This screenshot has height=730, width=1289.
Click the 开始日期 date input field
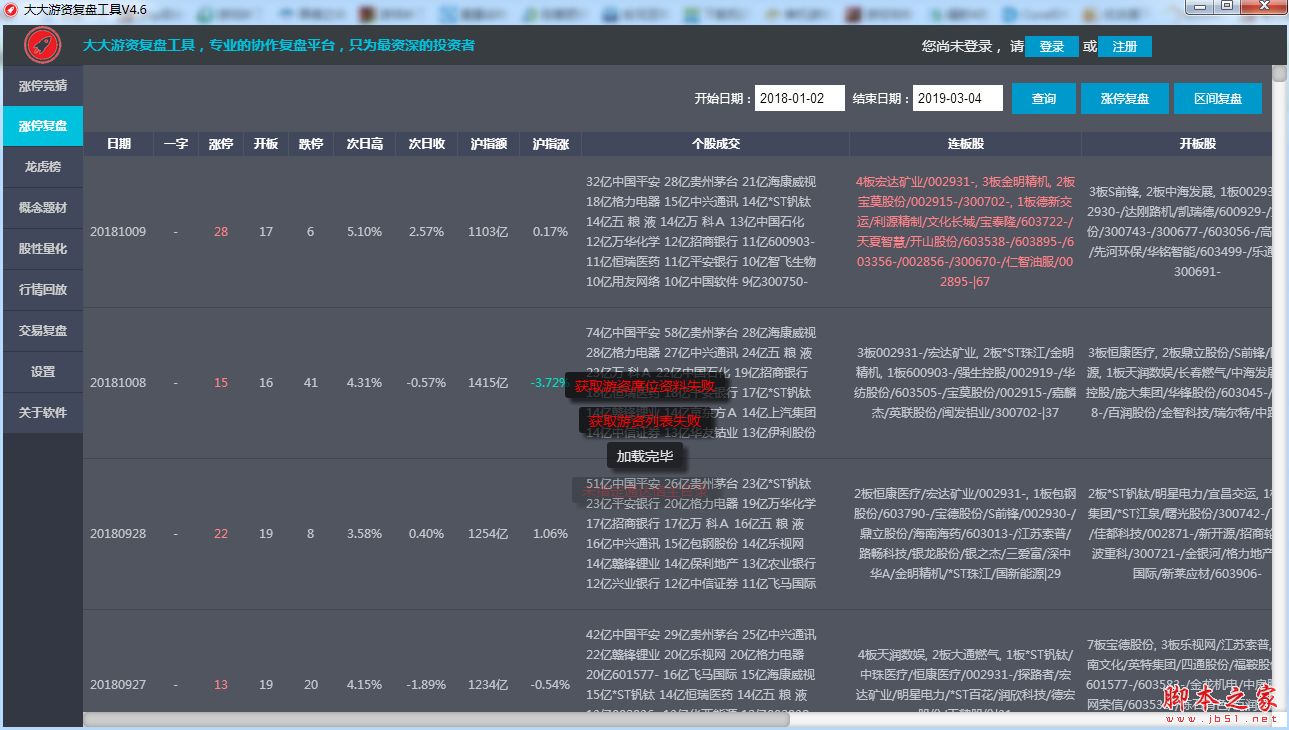799,99
